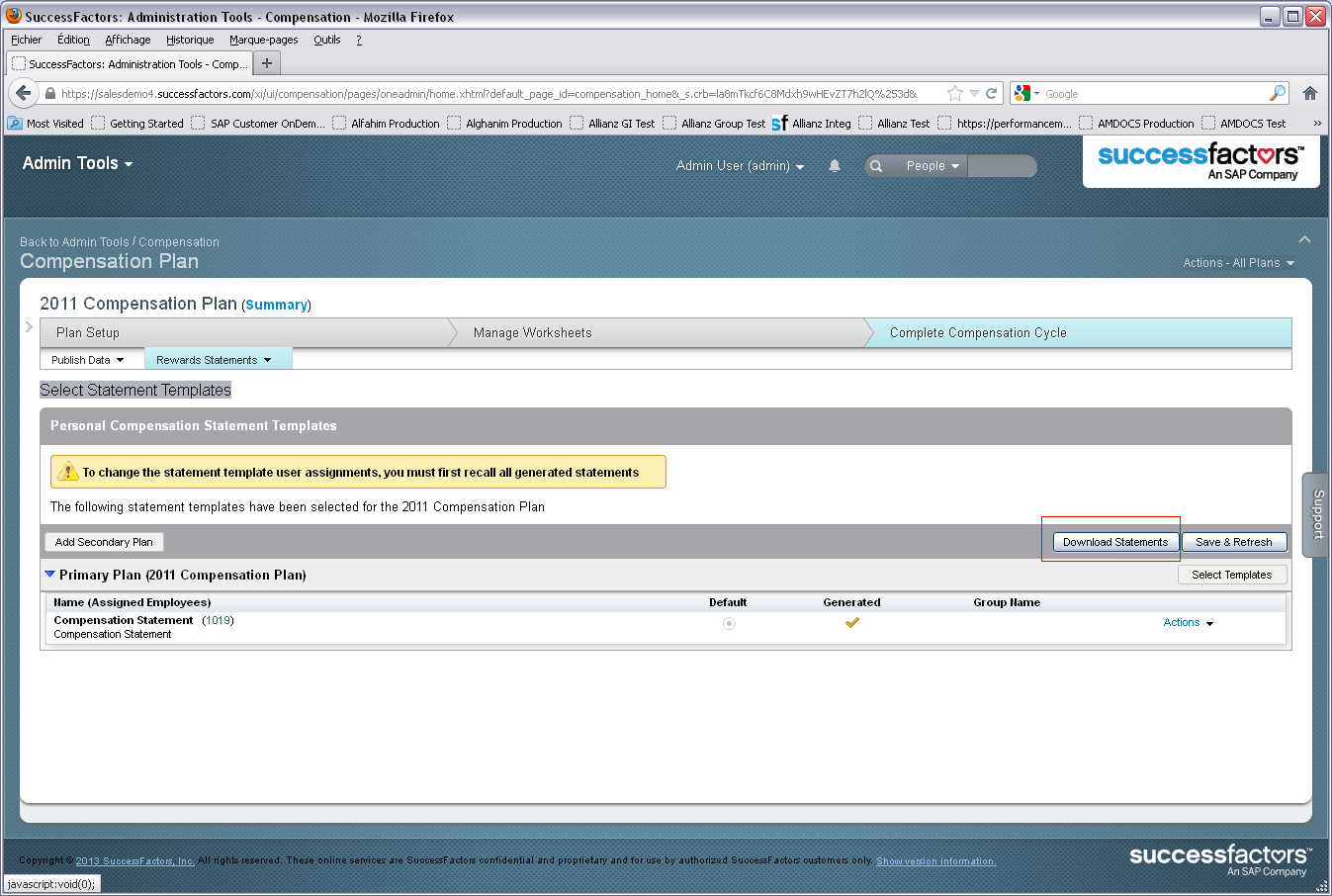Open notifications bell icon
The height and width of the screenshot is (896, 1332).
(x=835, y=166)
